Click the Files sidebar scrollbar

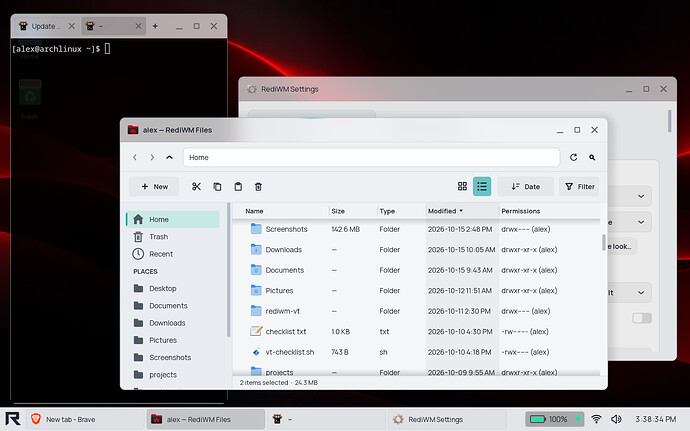point(228,269)
